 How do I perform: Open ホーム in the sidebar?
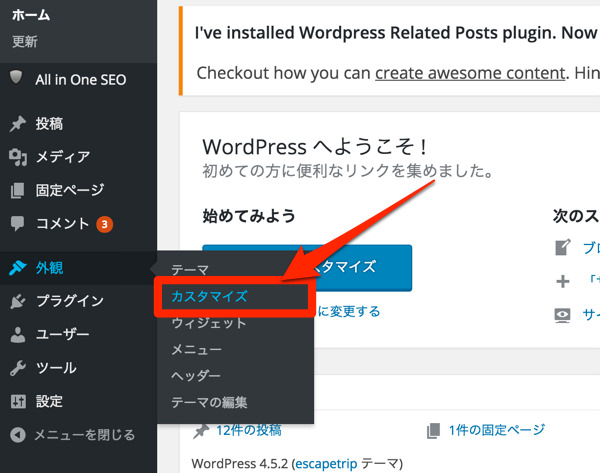tap(31, 15)
